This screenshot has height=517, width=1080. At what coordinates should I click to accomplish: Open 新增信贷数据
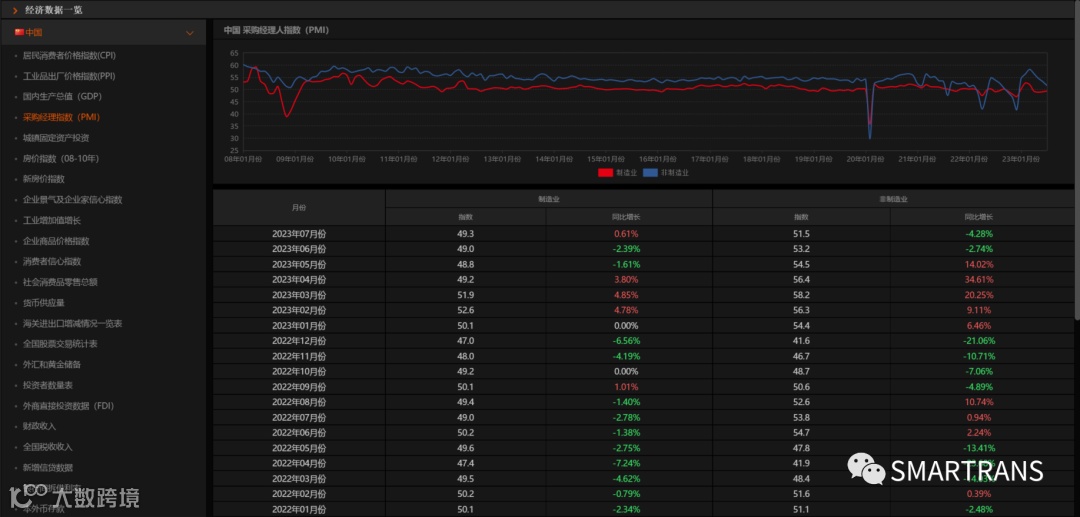48,467
